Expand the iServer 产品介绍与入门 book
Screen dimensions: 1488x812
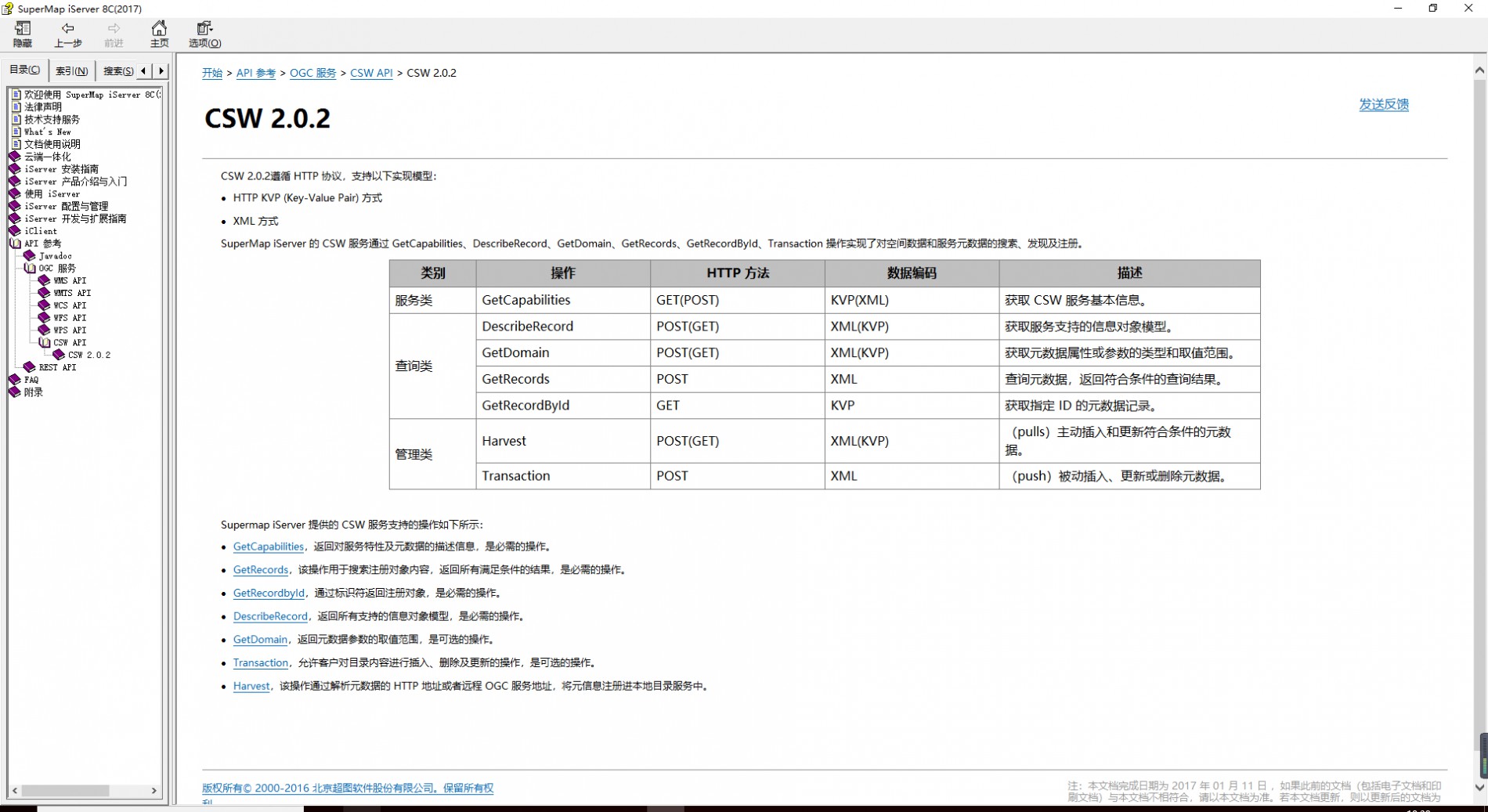[15, 182]
